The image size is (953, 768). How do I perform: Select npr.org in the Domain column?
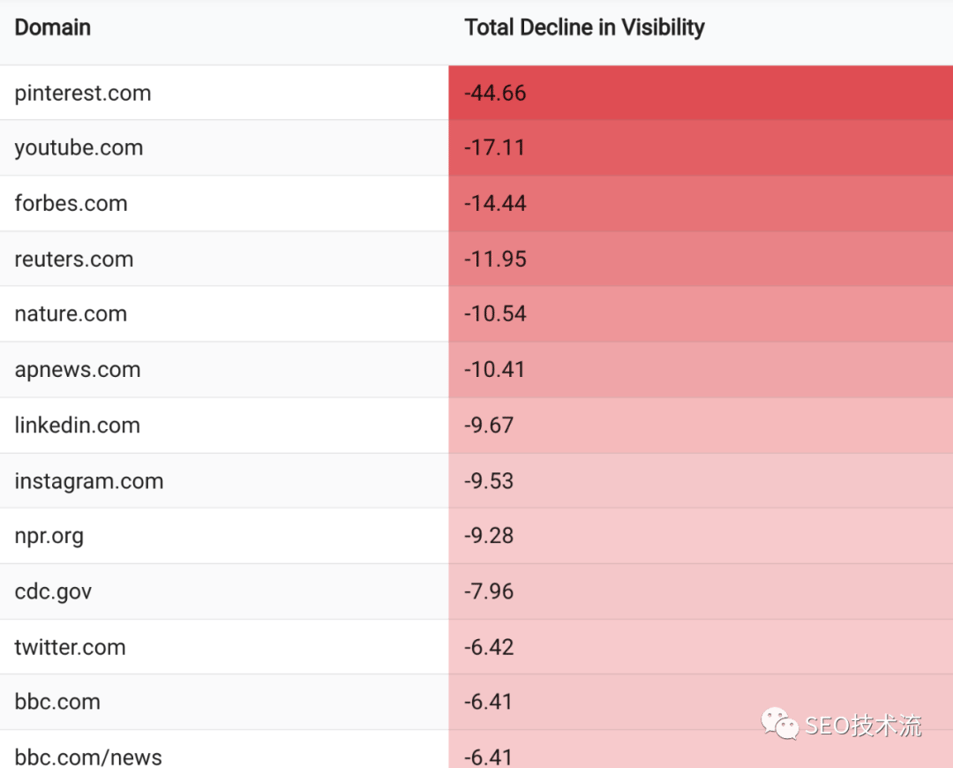[49, 536]
